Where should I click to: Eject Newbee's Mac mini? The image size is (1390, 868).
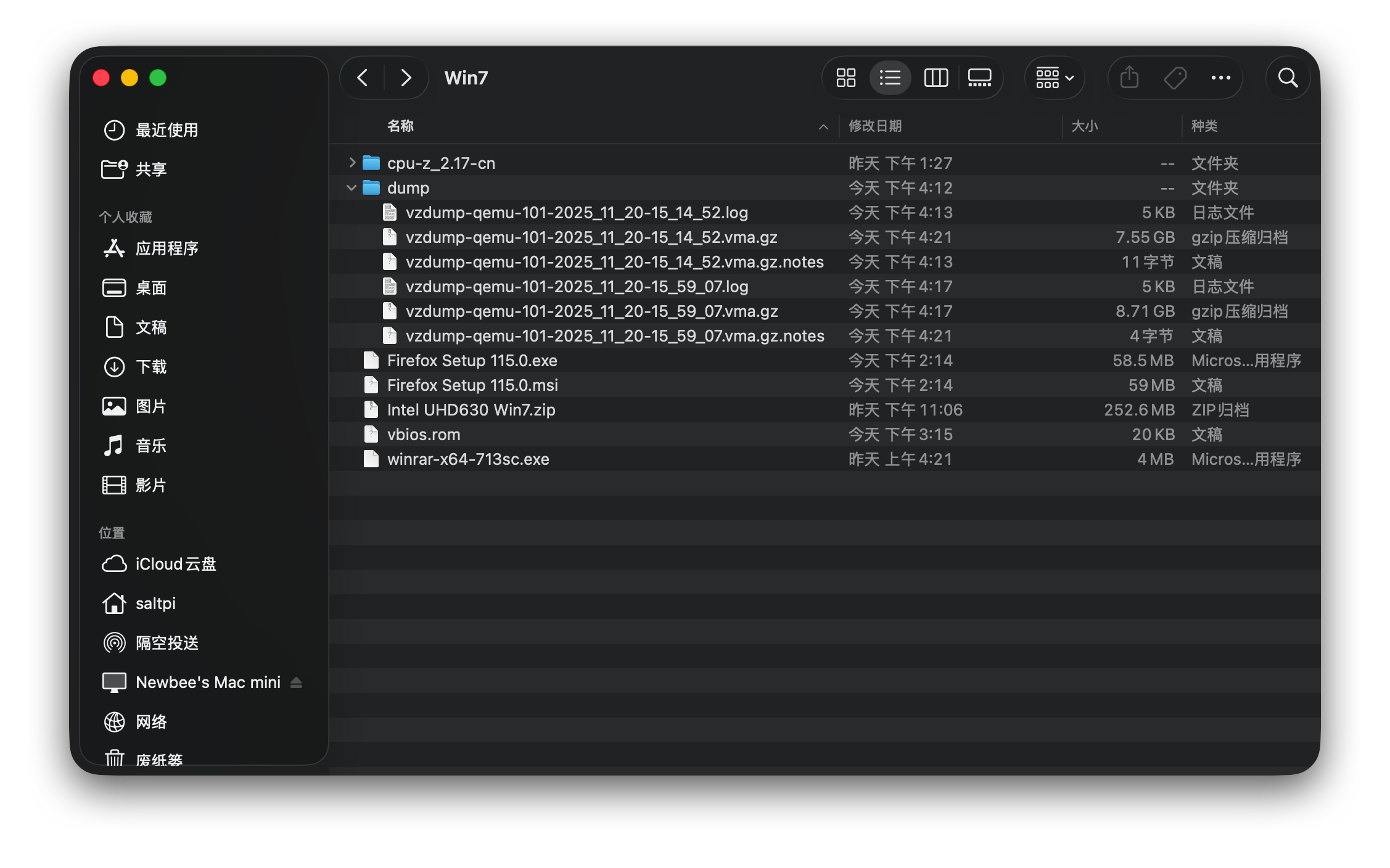click(x=296, y=682)
